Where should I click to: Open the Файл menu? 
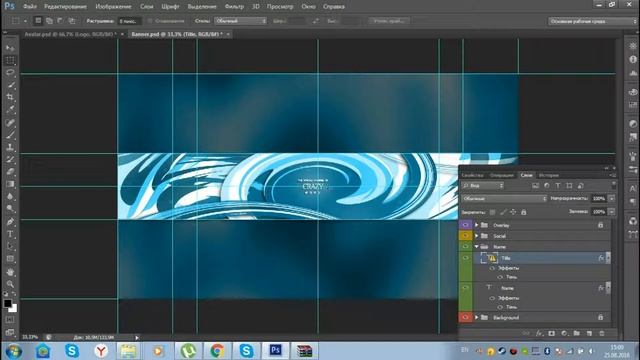click(x=30, y=7)
